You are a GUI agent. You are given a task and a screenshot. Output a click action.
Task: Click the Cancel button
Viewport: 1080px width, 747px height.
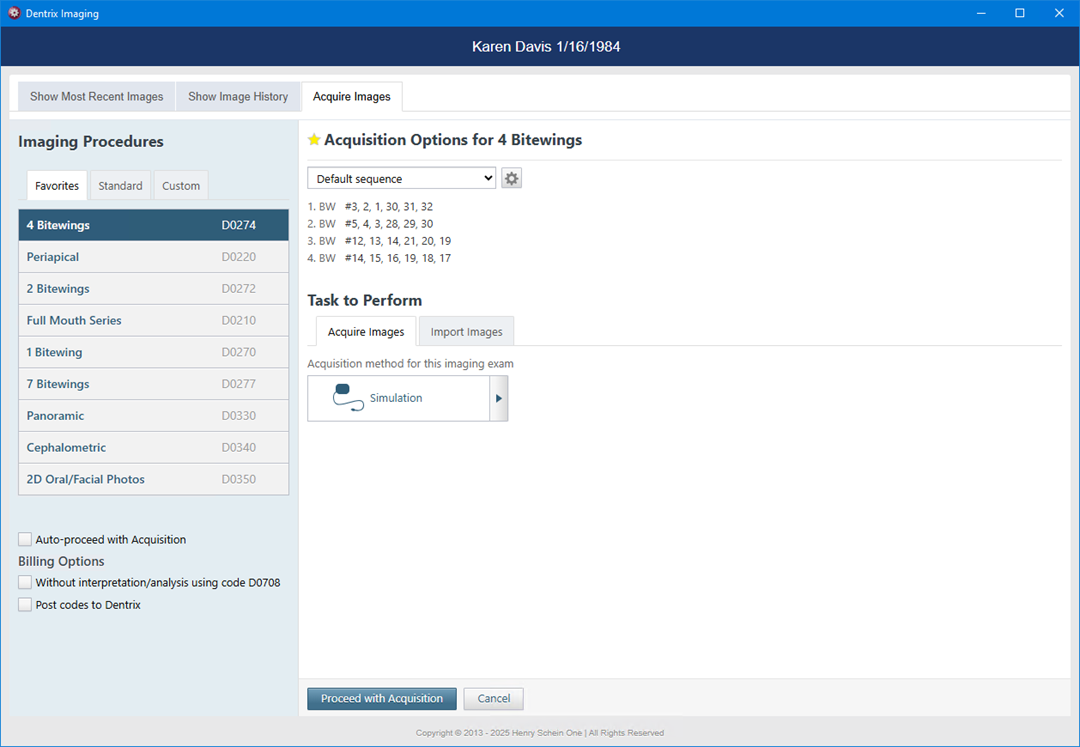pyautogui.click(x=494, y=698)
